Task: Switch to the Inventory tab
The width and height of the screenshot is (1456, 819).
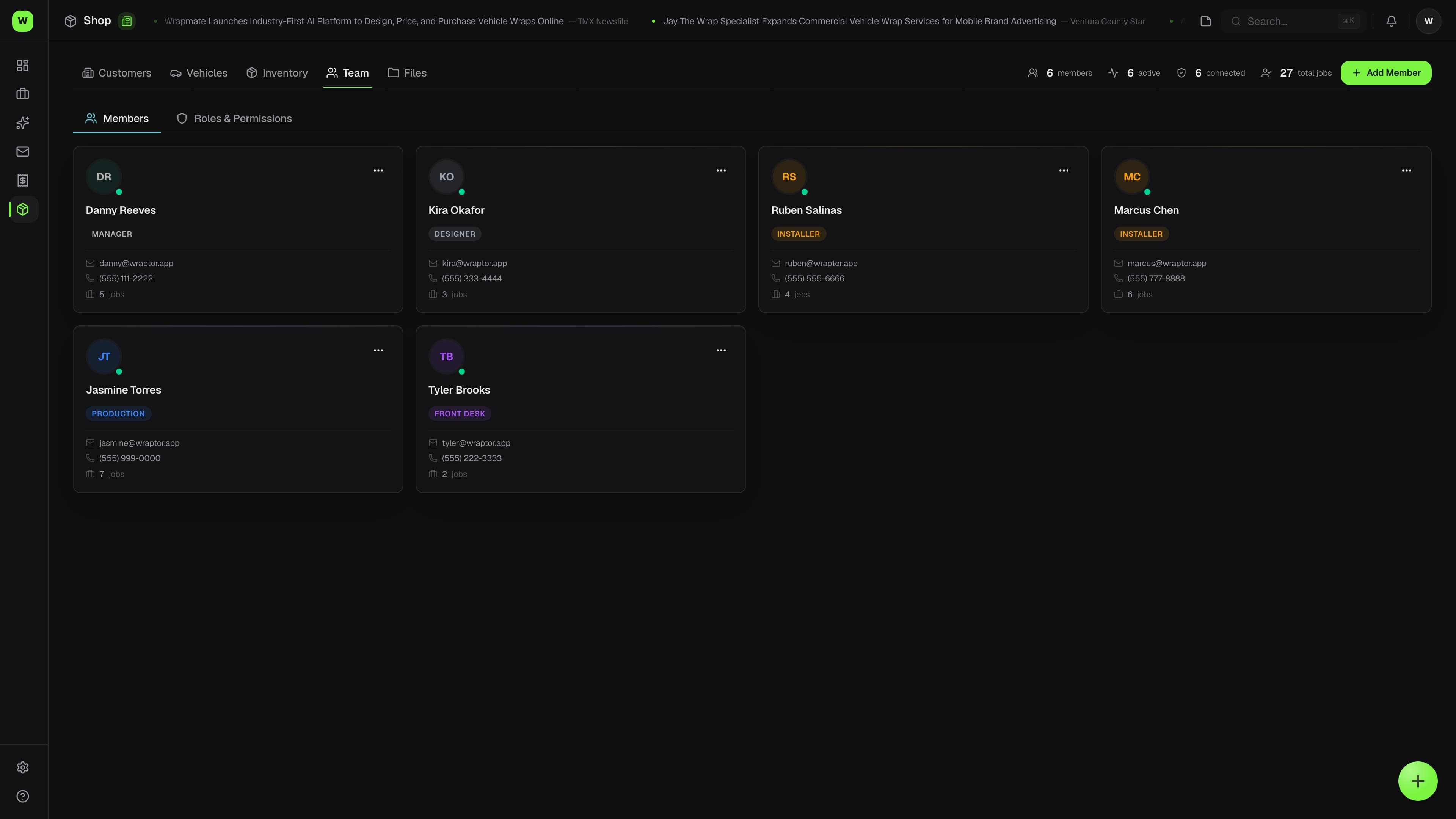Action: coord(277,73)
